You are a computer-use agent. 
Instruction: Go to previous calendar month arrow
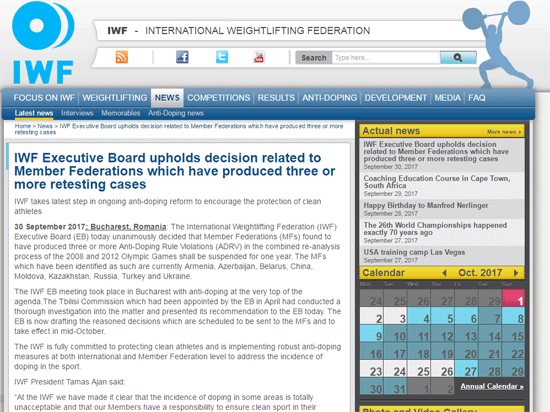click(444, 272)
